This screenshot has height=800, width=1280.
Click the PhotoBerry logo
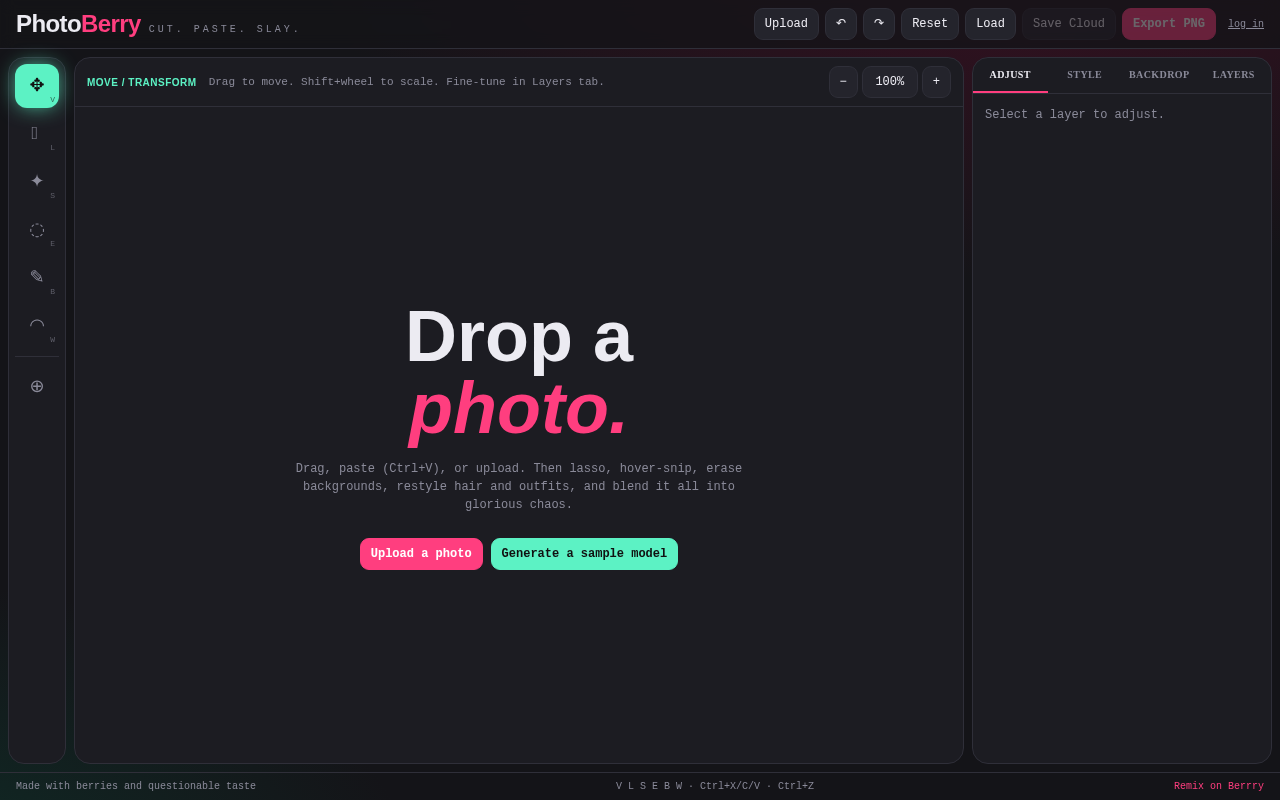78,24
